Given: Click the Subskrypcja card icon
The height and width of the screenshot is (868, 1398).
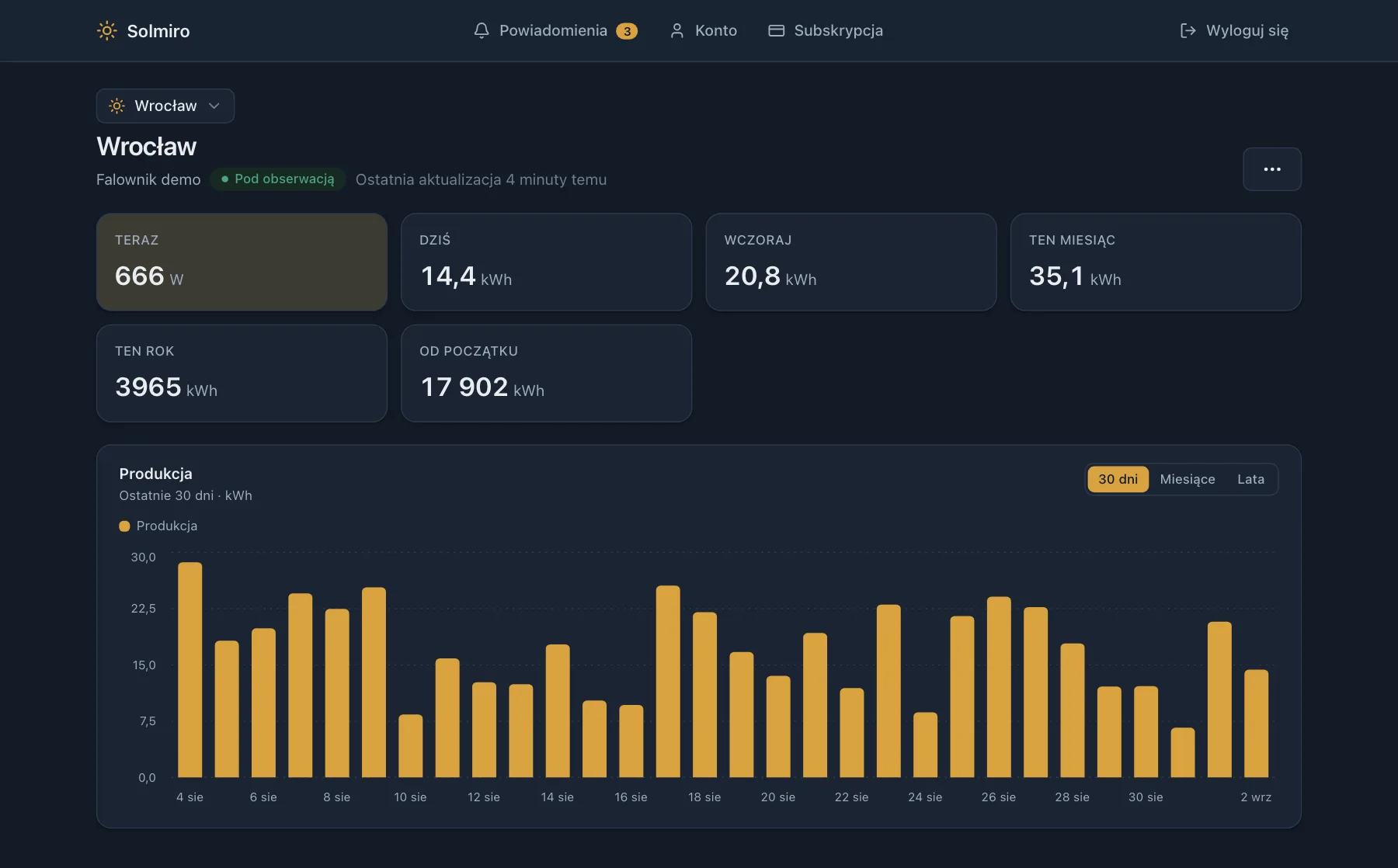Looking at the screenshot, I should tap(776, 30).
